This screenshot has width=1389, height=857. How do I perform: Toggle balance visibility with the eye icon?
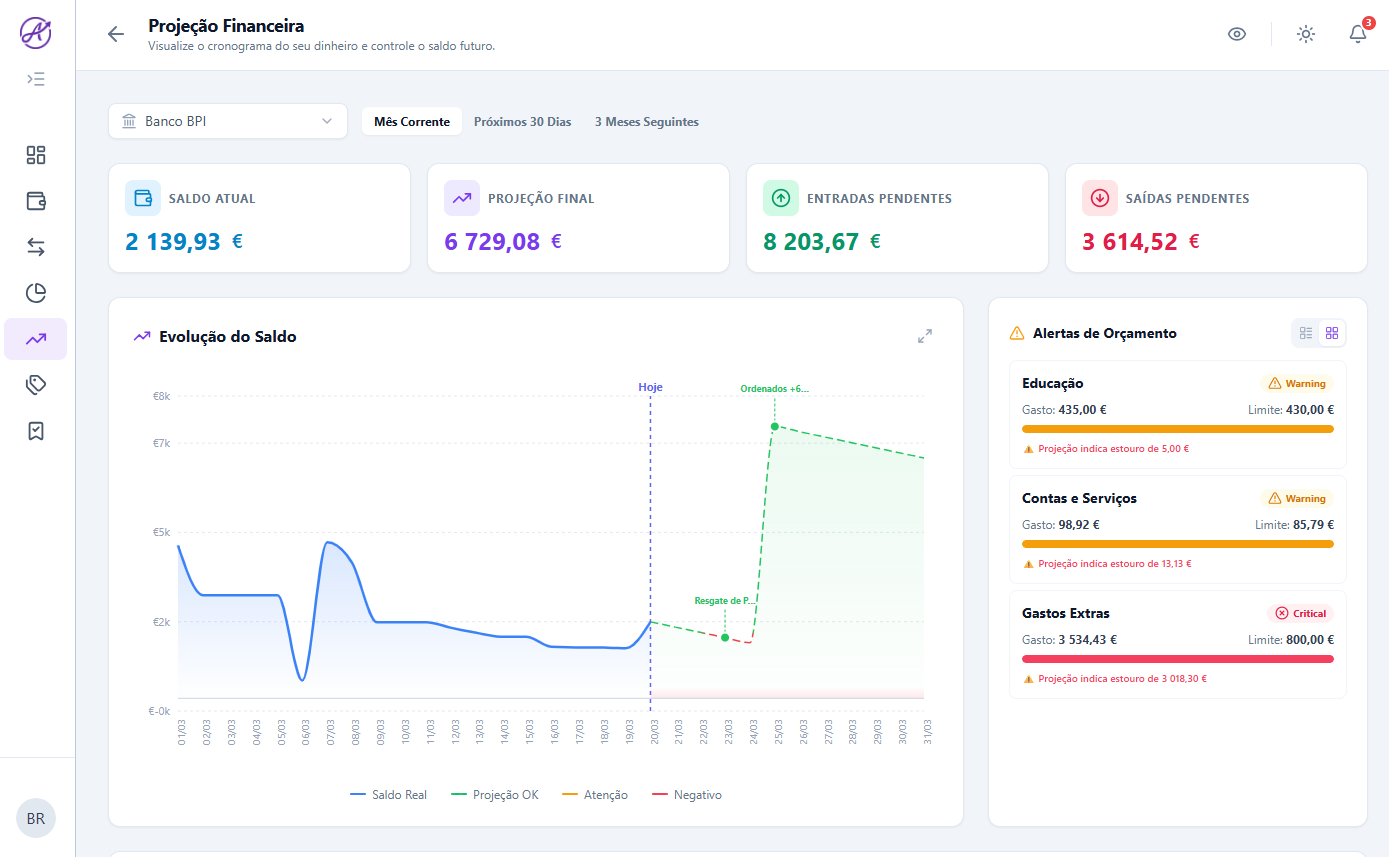click(x=1237, y=33)
